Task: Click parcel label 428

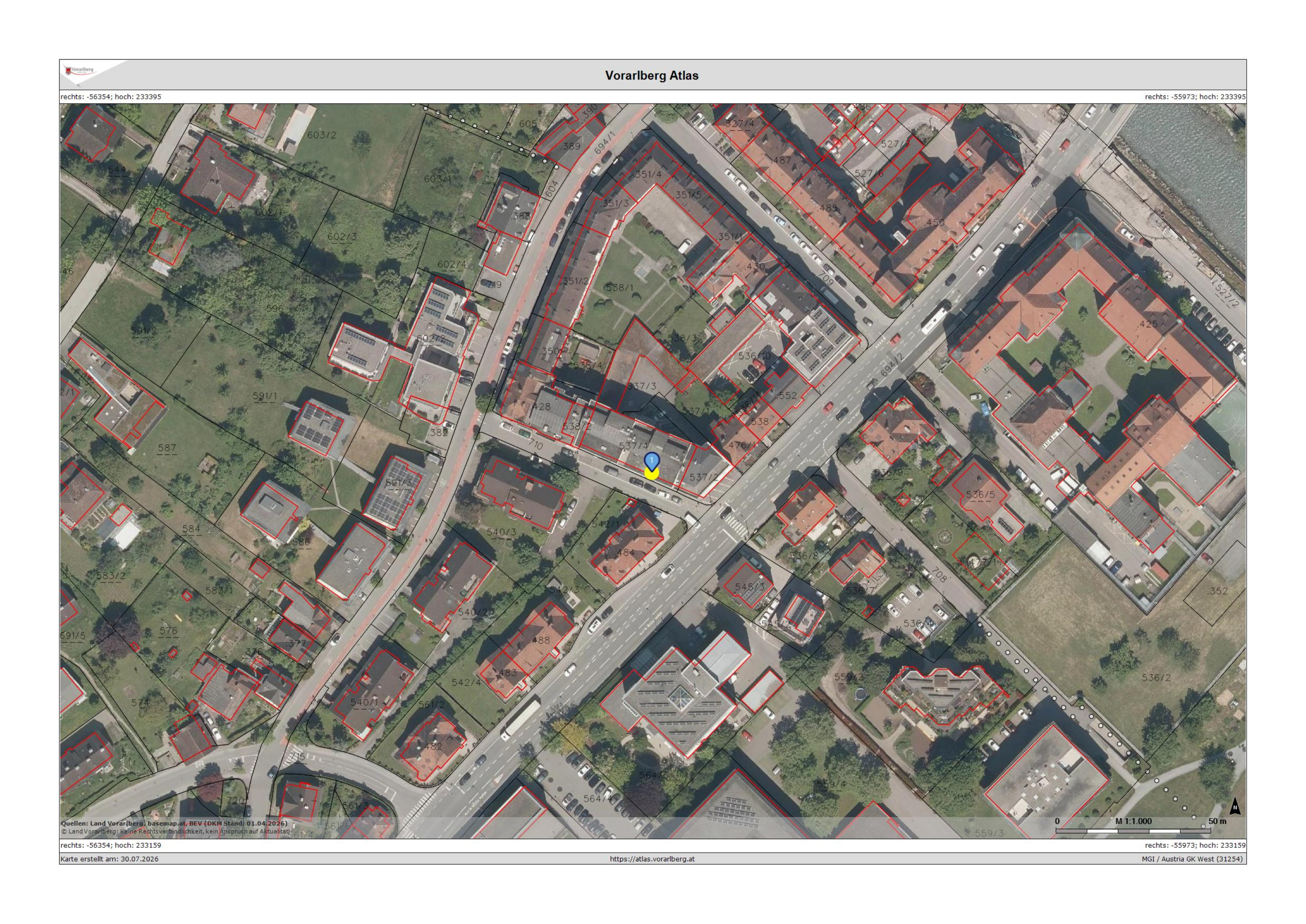Action: 540,407
